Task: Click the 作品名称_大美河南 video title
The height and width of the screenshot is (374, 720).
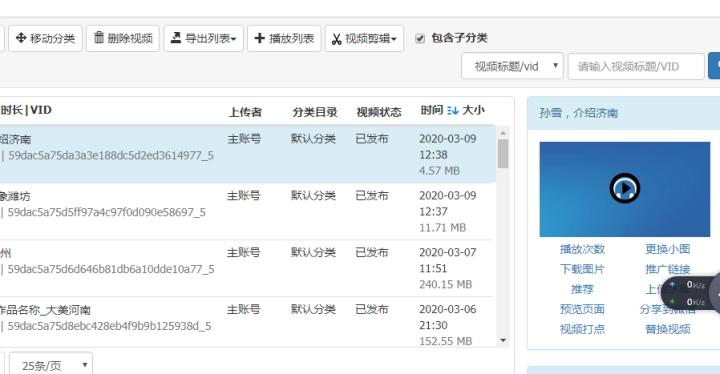Action: click(45, 310)
